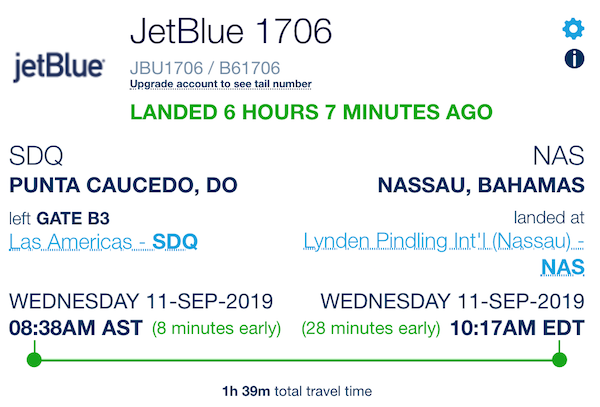
Task: Click the 08:38AM AST departure time
Action: 76,328
